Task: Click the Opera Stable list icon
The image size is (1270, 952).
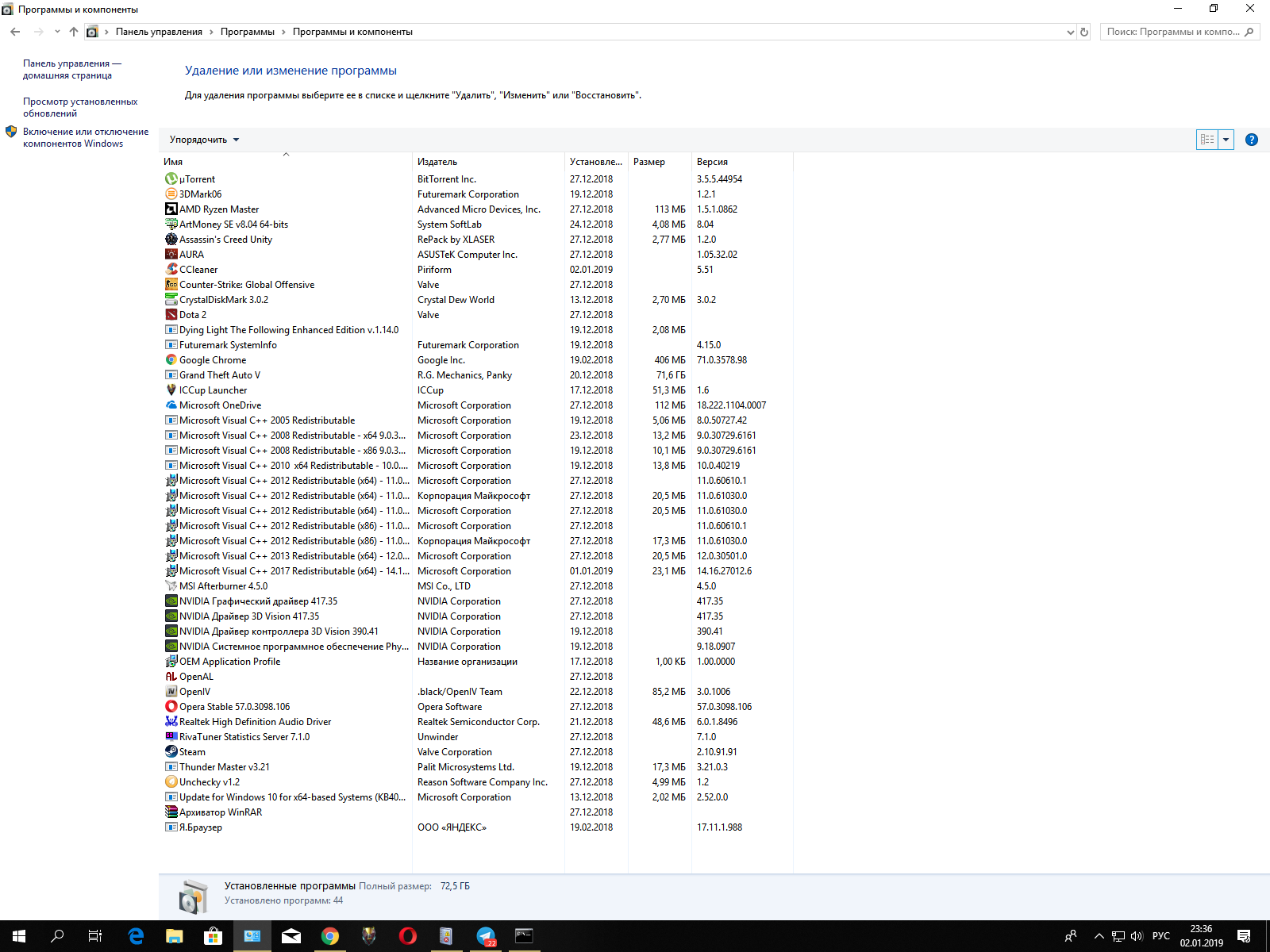Action: 171,707
